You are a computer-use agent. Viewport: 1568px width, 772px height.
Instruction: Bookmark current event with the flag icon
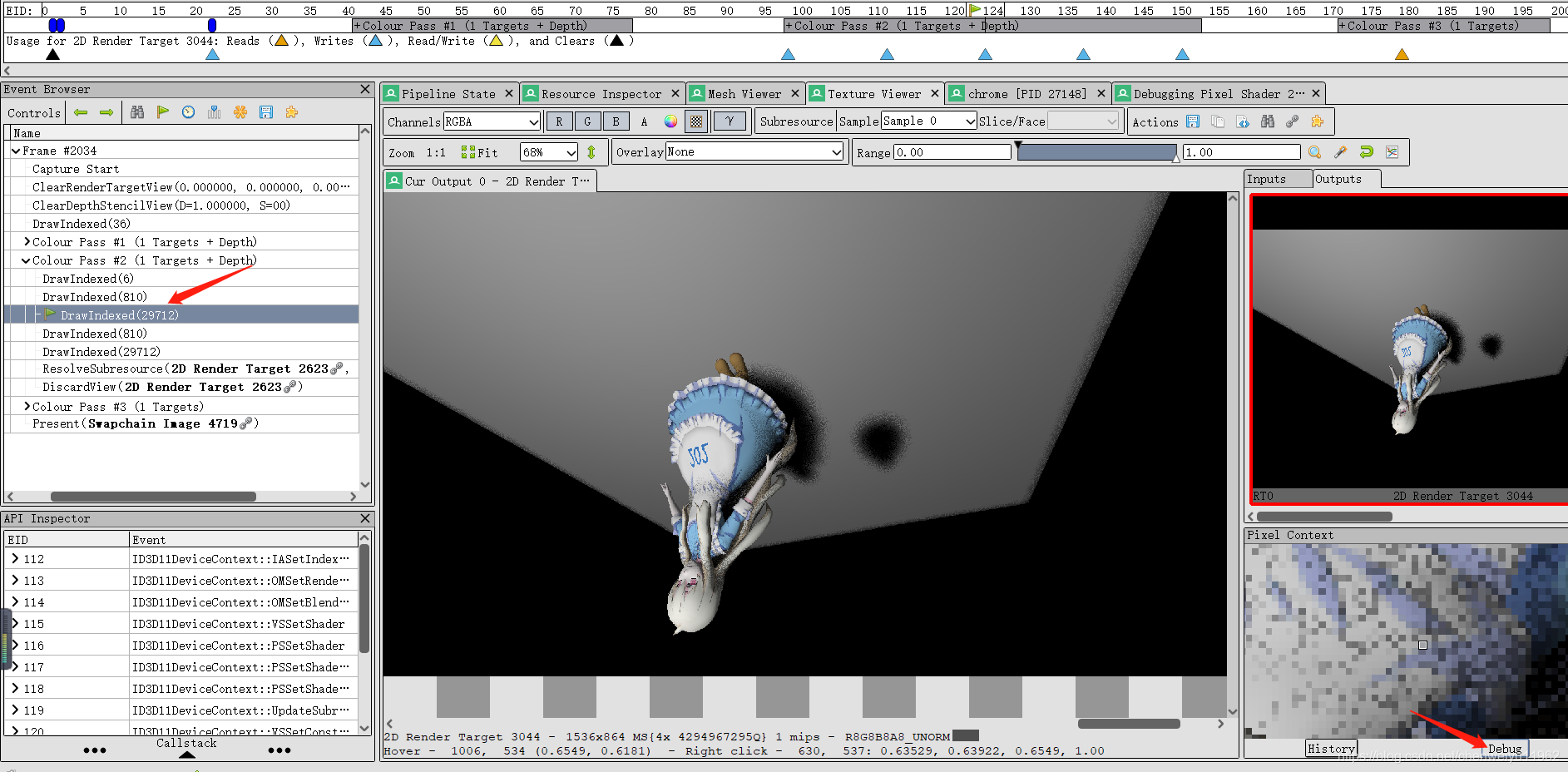click(x=163, y=112)
